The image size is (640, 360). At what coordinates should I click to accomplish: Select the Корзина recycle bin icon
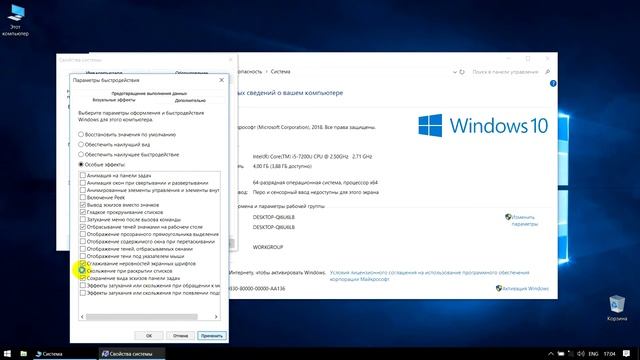(x=617, y=308)
